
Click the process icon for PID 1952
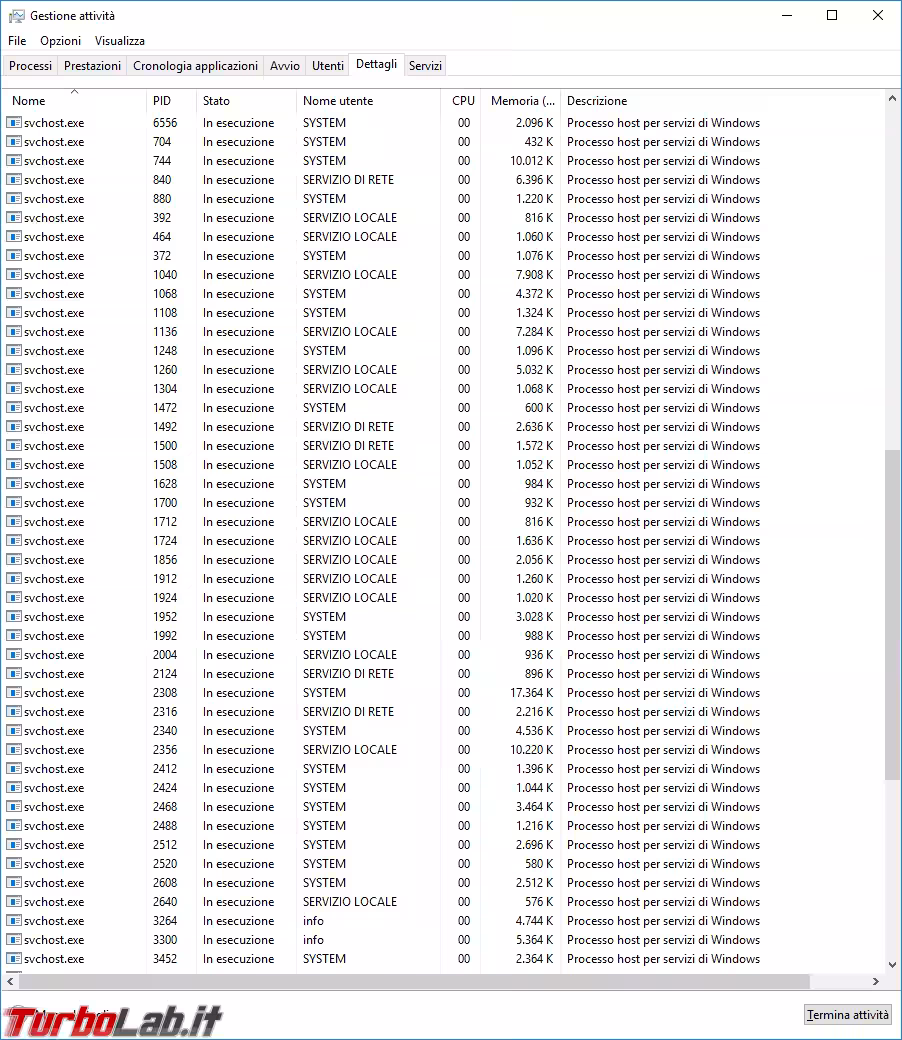(x=14, y=617)
